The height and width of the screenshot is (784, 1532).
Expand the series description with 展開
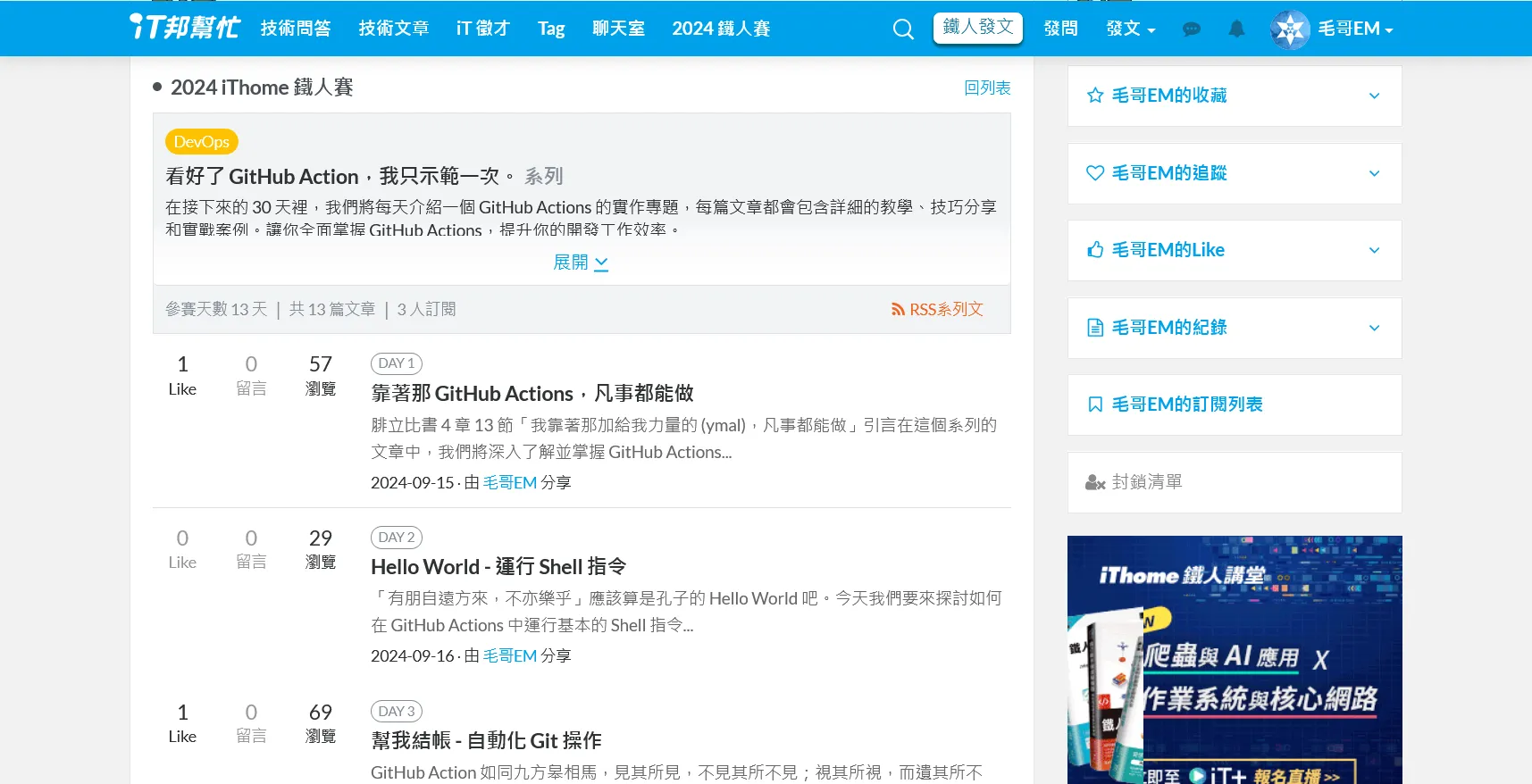pyautogui.click(x=581, y=263)
